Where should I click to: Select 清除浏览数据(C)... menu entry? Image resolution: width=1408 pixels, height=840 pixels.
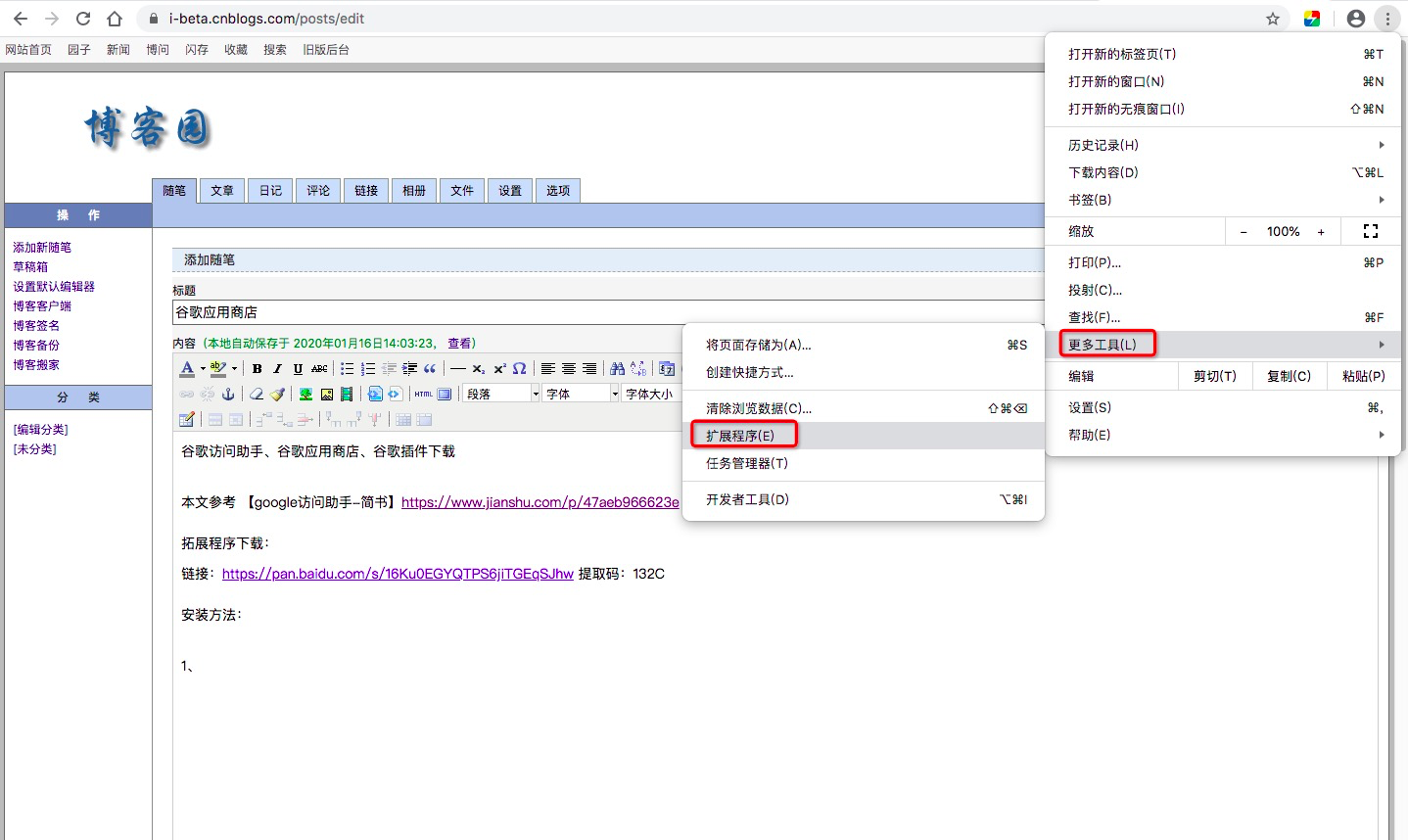(x=864, y=408)
